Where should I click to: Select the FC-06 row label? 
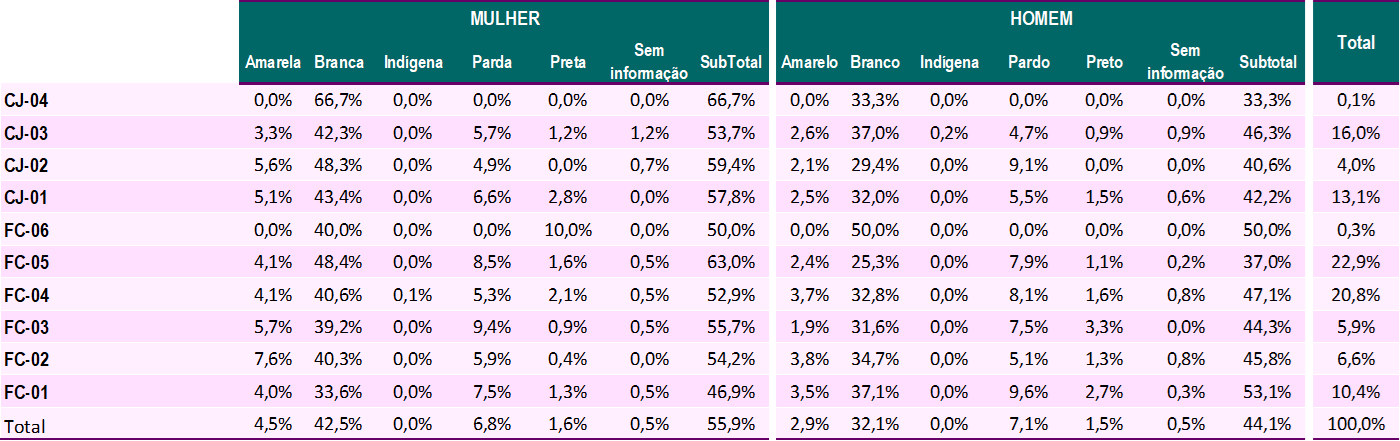[x=27, y=231]
